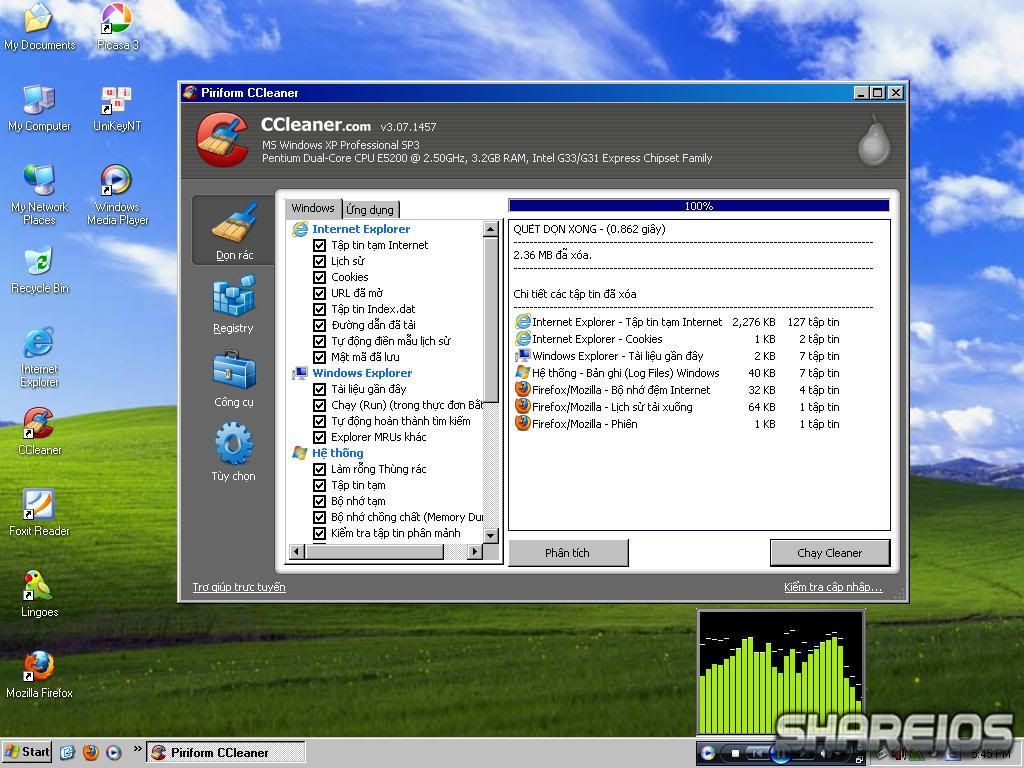This screenshot has width=1024, height=768.
Task: Toggle Tập tin Index.dat checkbox
Action: pyautogui.click(x=319, y=310)
